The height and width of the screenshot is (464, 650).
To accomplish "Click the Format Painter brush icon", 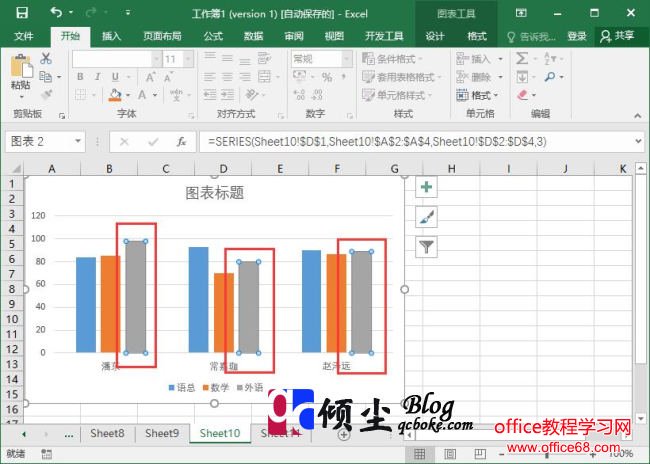I will 46,95.
